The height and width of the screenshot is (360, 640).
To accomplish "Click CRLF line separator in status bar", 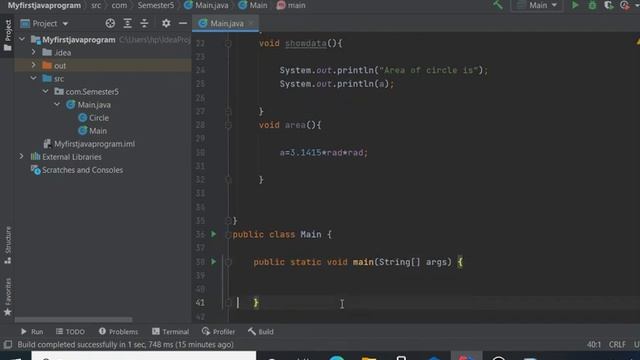I will pos(617,344).
